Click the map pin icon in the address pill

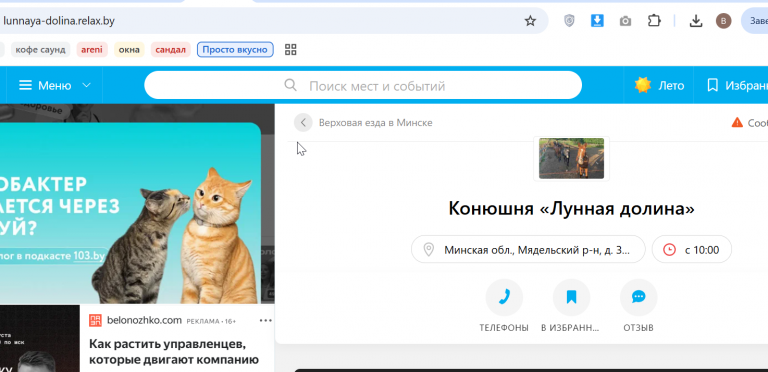[429, 250]
